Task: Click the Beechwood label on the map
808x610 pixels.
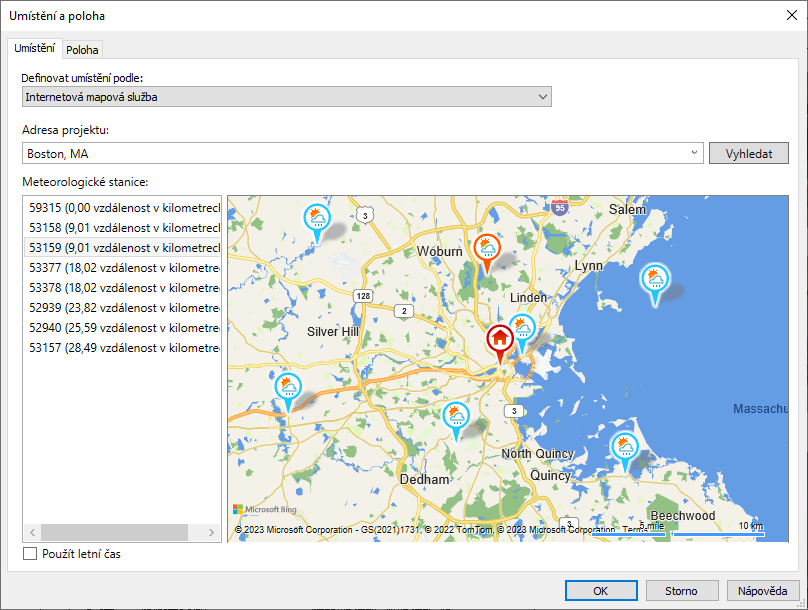Action: pyautogui.click(x=683, y=516)
